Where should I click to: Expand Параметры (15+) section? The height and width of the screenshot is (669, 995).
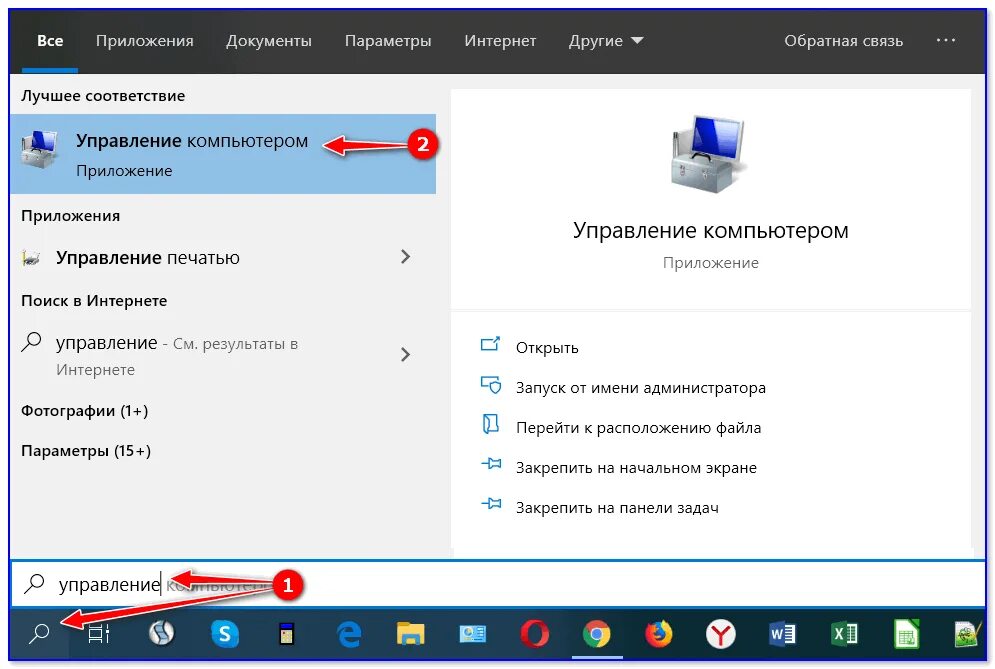click(86, 451)
